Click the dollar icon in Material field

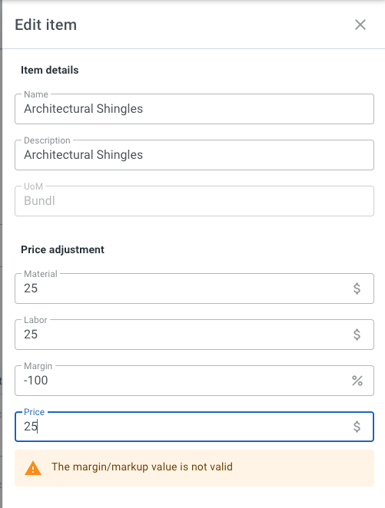(x=357, y=288)
